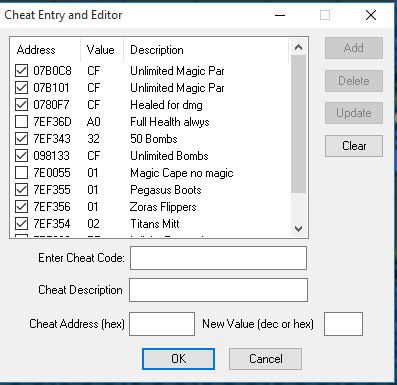Image resolution: width=397 pixels, height=385 pixels.
Task: Select the Zoras Flippers cheat row
Action: coord(149,207)
